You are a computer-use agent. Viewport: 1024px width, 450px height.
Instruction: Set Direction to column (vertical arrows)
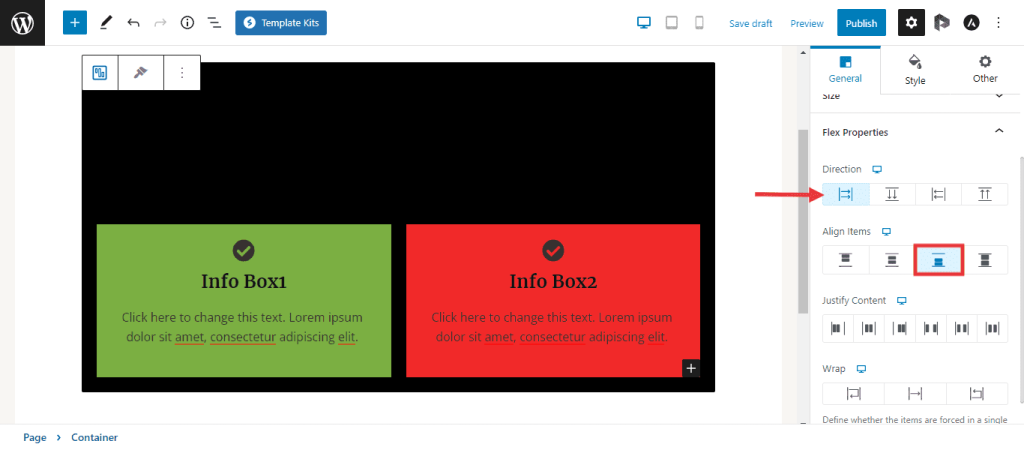tap(892, 194)
